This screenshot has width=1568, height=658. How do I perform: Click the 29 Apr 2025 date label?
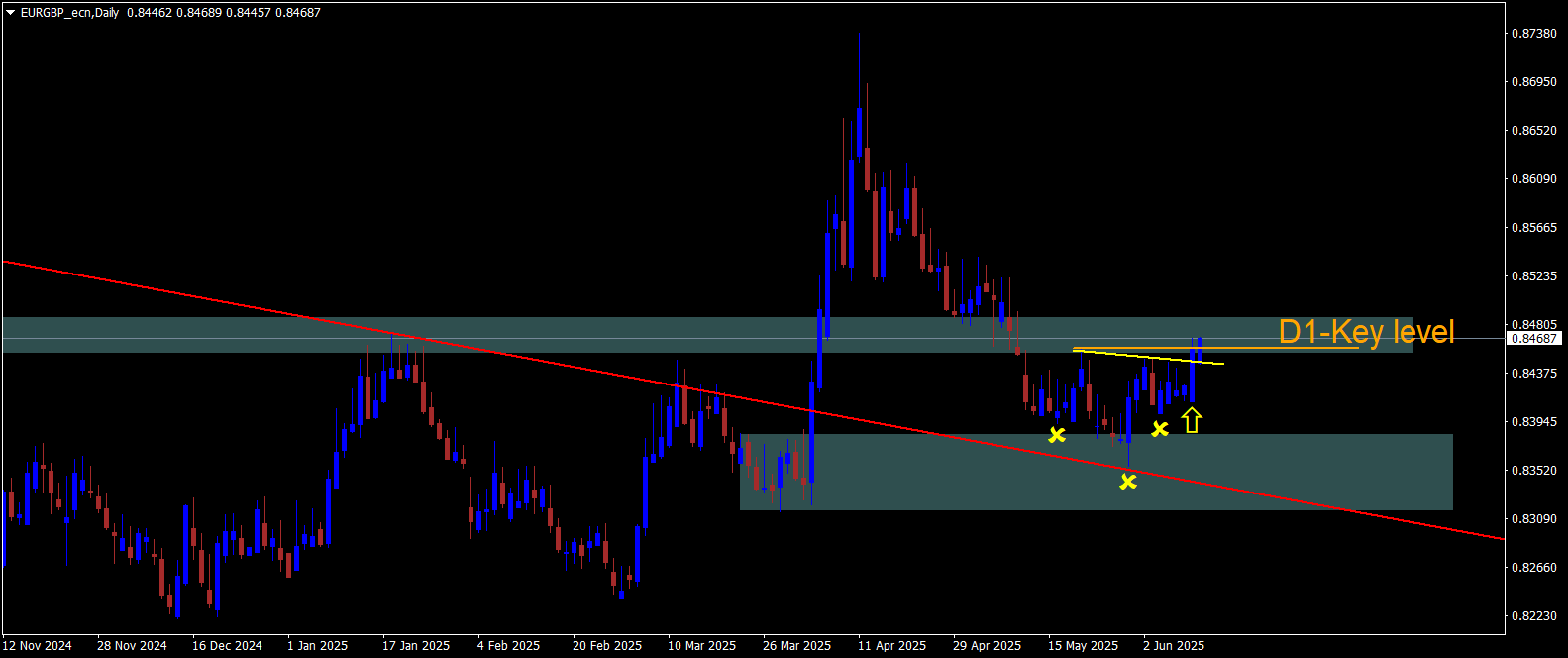[x=987, y=646]
